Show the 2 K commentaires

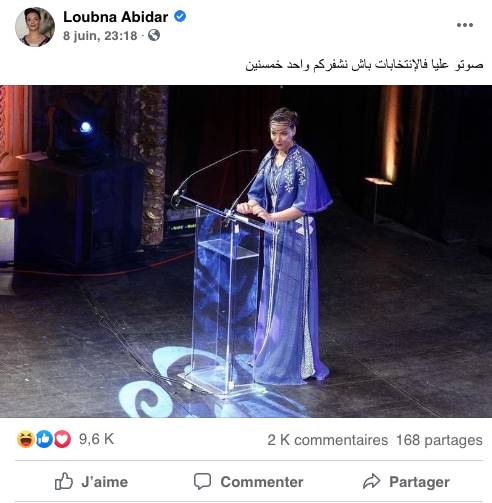(x=327, y=440)
